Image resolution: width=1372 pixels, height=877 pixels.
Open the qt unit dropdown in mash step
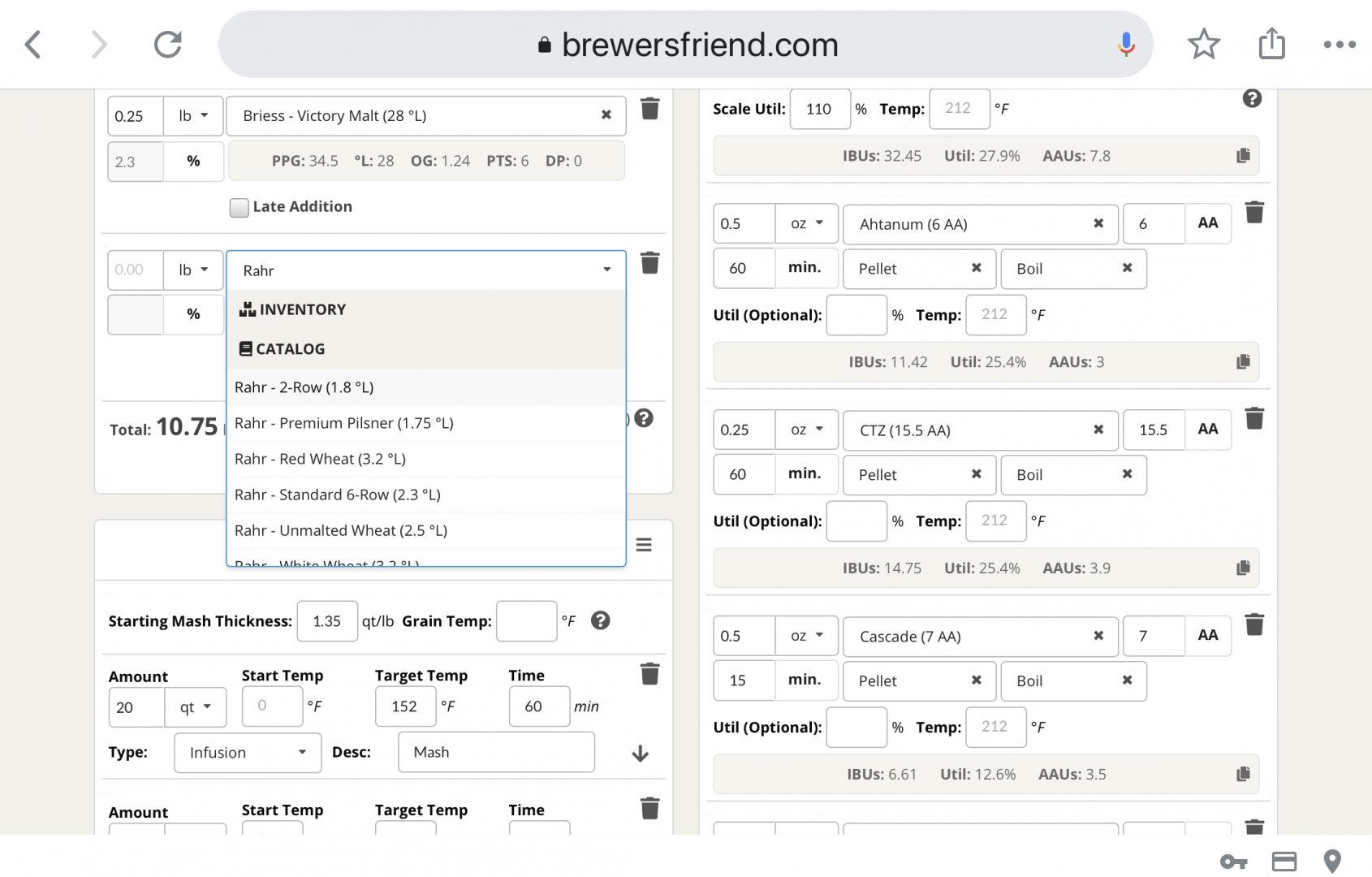[195, 706]
